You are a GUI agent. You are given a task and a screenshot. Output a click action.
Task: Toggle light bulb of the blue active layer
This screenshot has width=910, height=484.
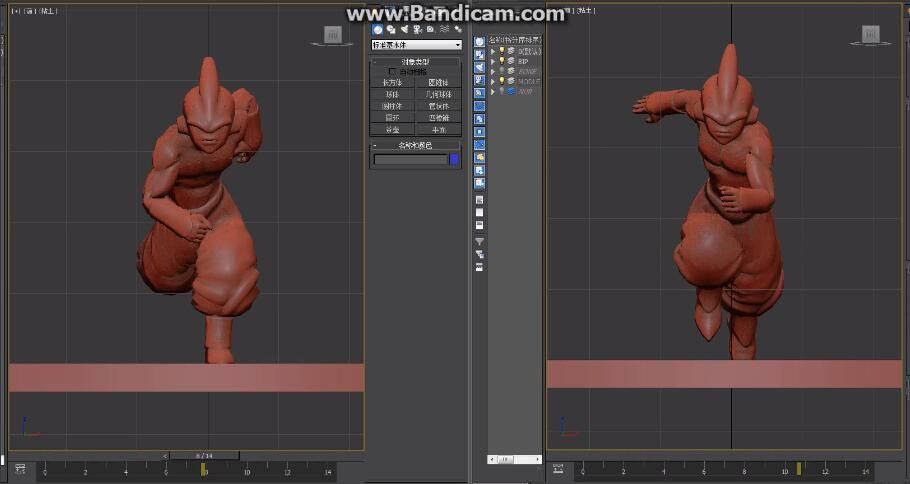click(502, 91)
